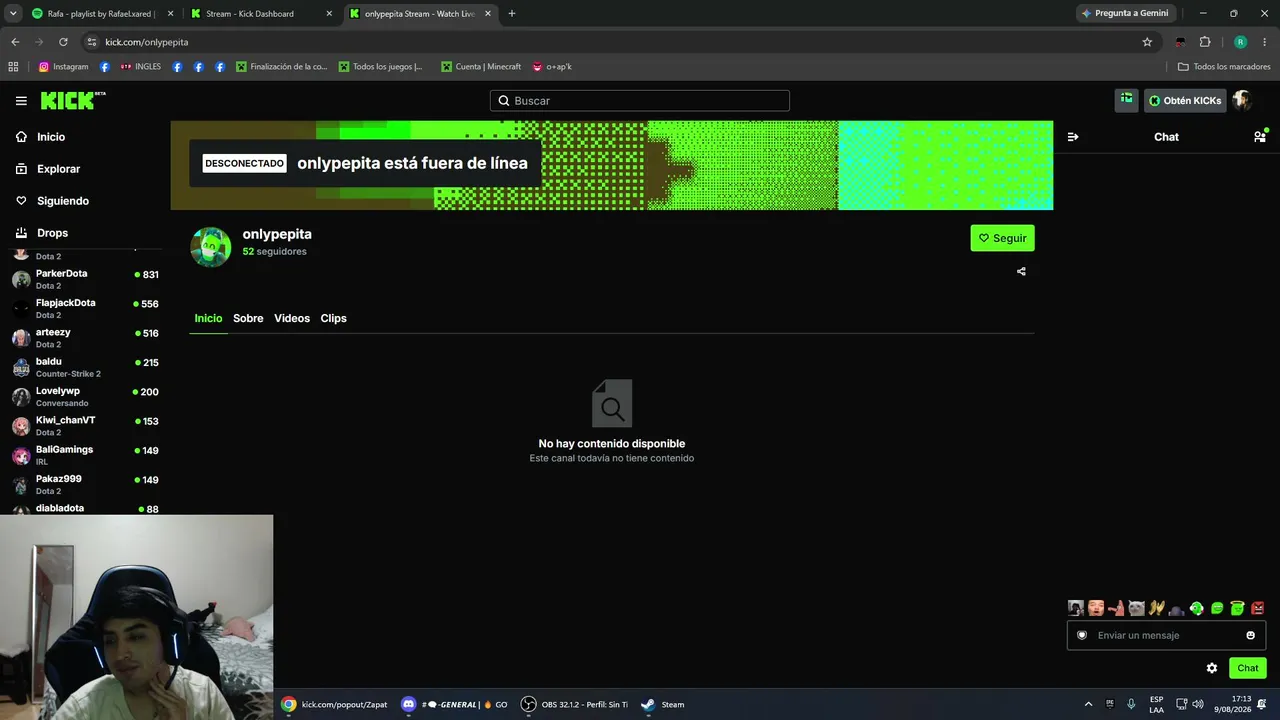Open the green treasure chest icon in the header
Screen dimensions: 1280x720
pos(1127,100)
